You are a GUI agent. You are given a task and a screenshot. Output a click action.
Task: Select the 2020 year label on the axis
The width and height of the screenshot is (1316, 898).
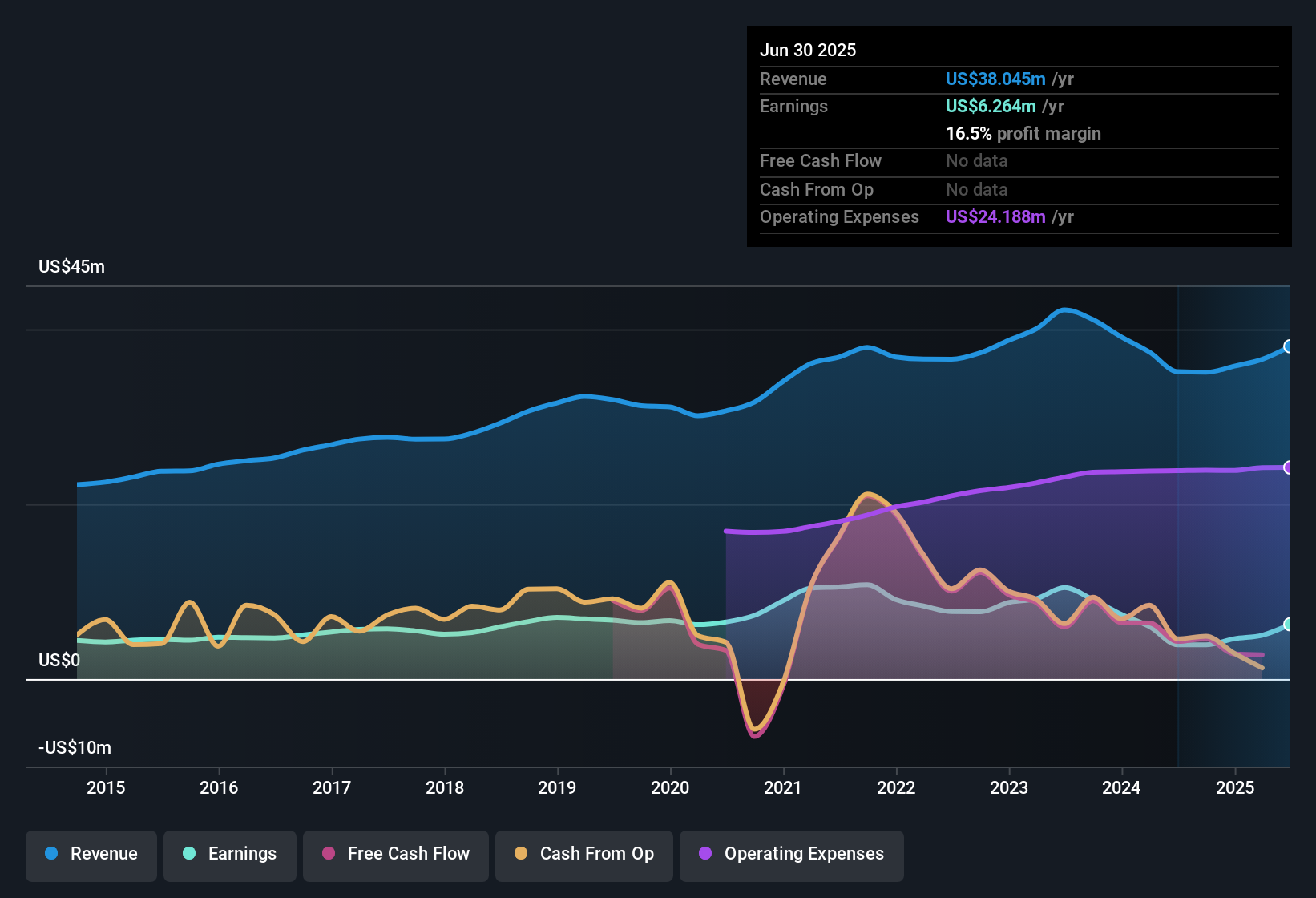[x=671, y=788]
